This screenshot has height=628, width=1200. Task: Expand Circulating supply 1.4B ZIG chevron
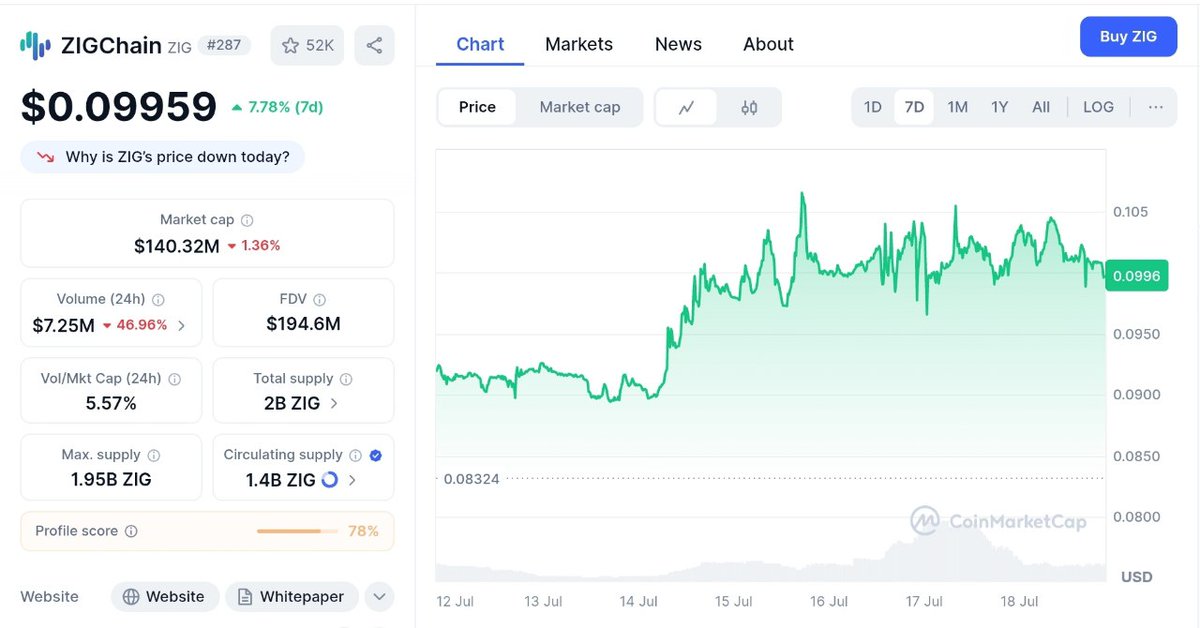coord(350,480)
